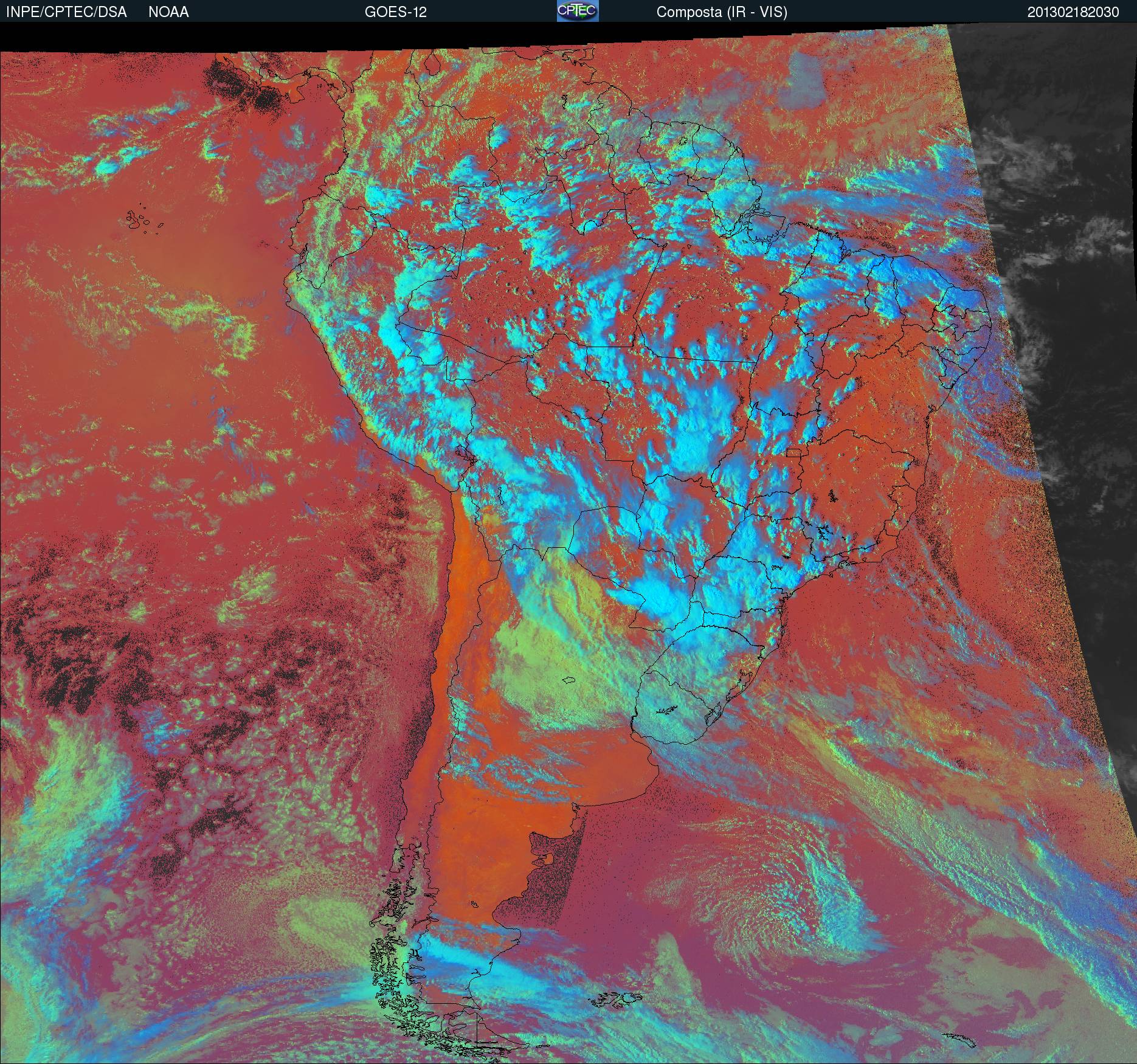The image size is (1137, 1064).
Task: Select the Composta (IR - VIS) title
Action: tap(722, 12)
